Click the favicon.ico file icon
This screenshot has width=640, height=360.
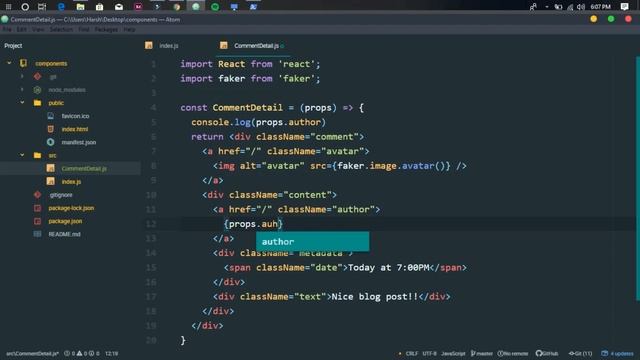point(50,116)
